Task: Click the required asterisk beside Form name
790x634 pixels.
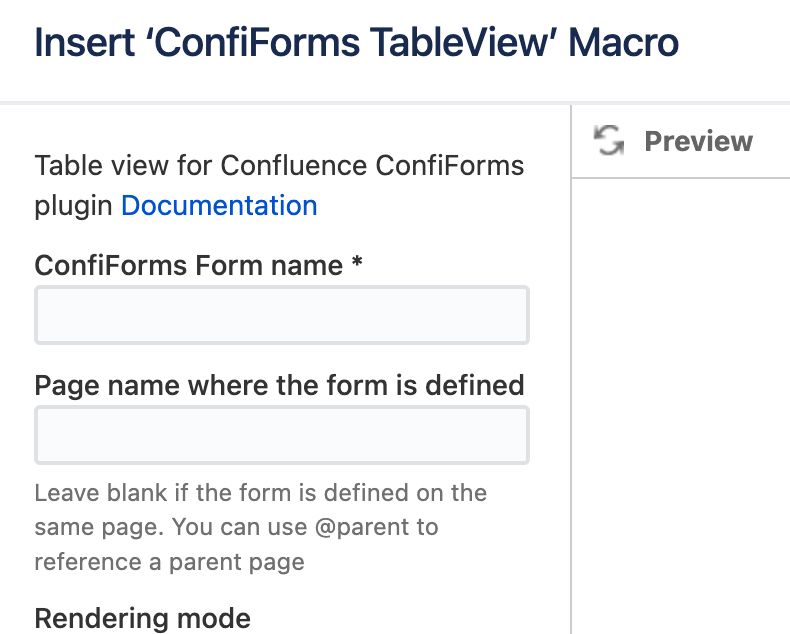Action: click(356, 264)
